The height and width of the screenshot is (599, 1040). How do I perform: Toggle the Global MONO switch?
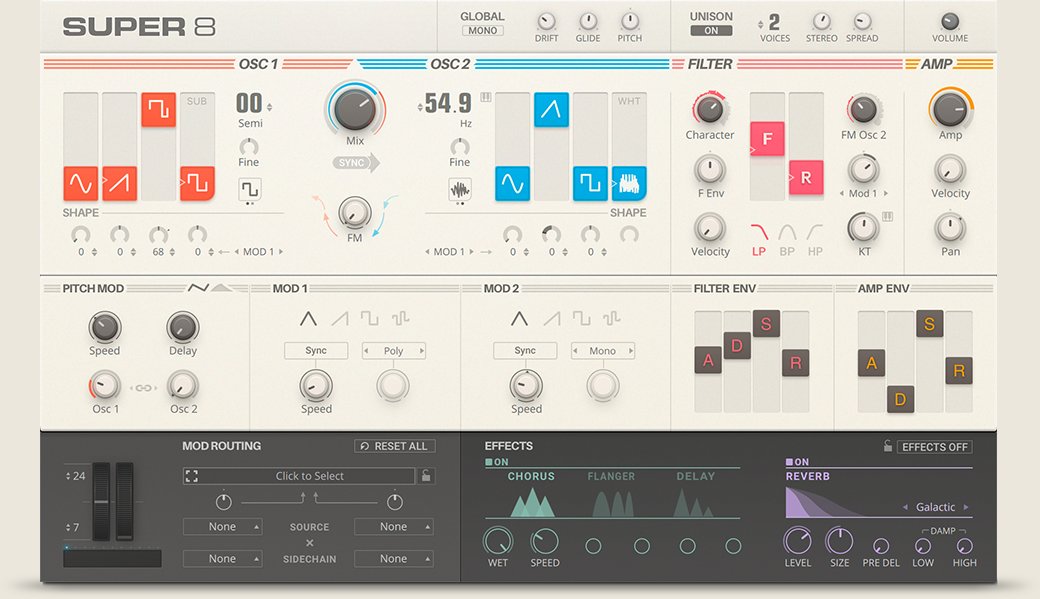click(x=482, y=31)
